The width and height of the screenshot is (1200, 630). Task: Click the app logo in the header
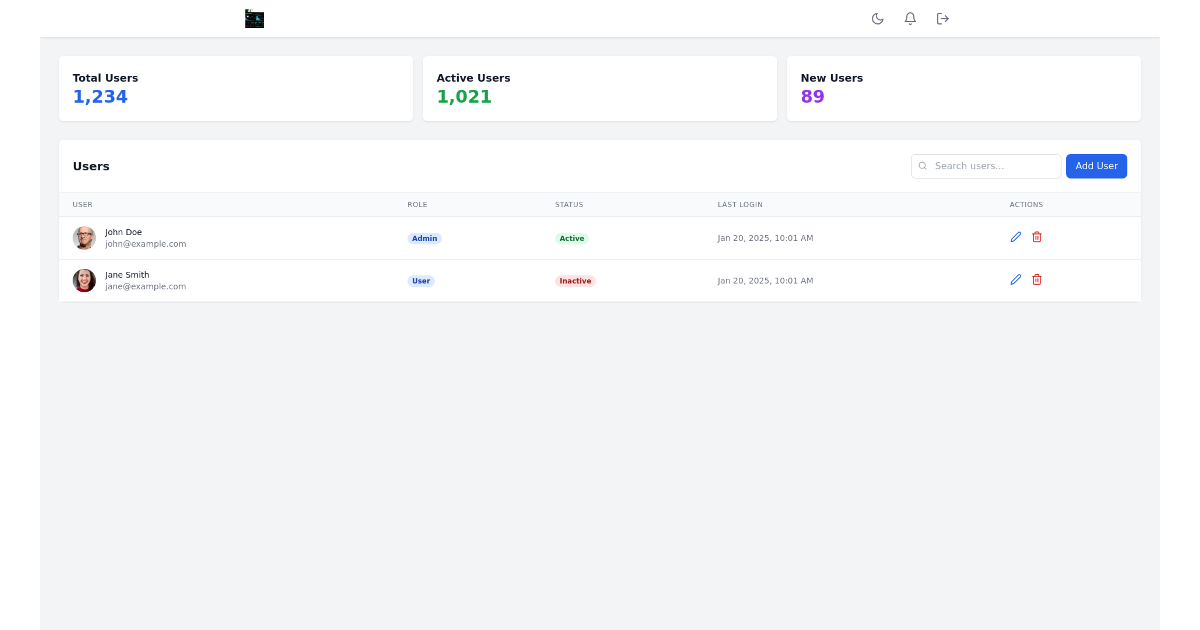254,18
